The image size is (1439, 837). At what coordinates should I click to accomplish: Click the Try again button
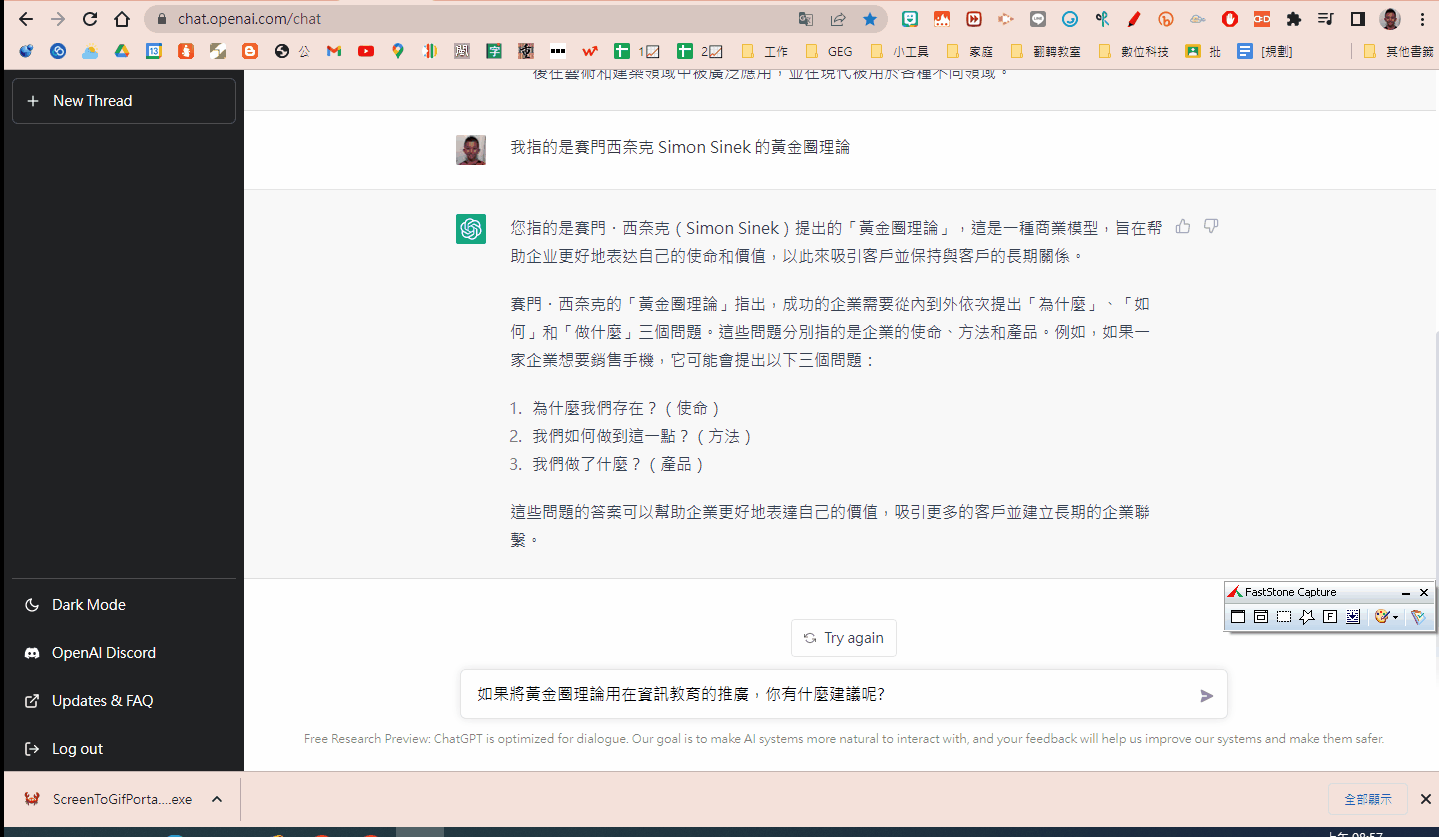pyautogui.click(x=843, y=638)
